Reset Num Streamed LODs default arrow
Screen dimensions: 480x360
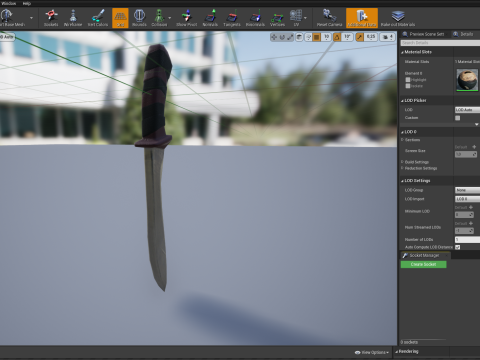pos(471,223)
